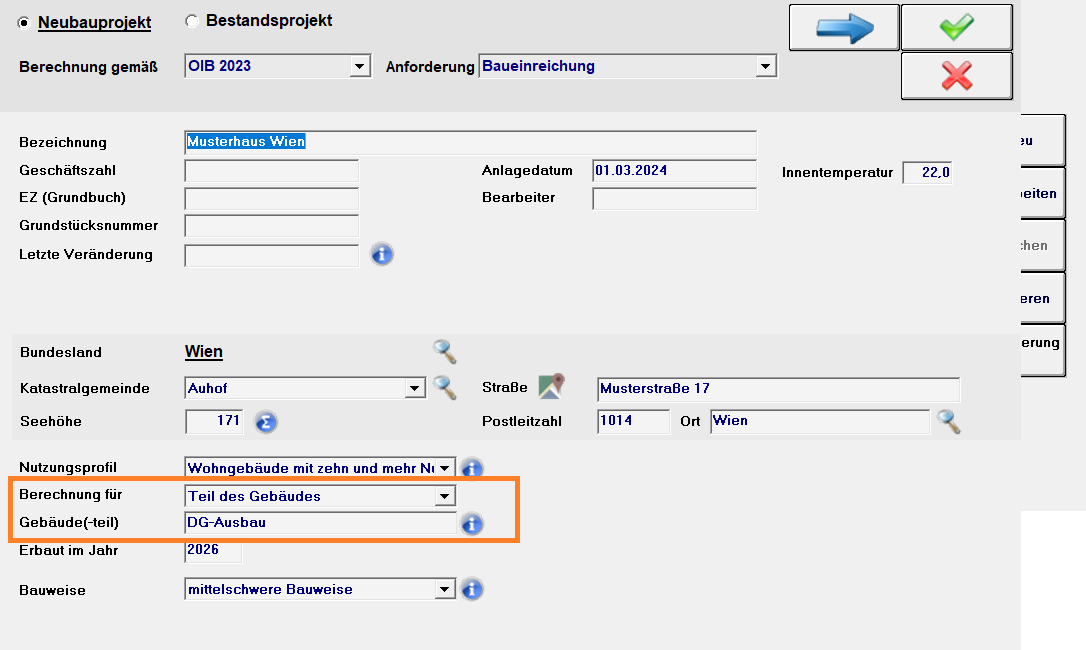The image size is (1086, 650).
Task: Expand the Bauweise dropdown list
Action: tap(444, 590)
